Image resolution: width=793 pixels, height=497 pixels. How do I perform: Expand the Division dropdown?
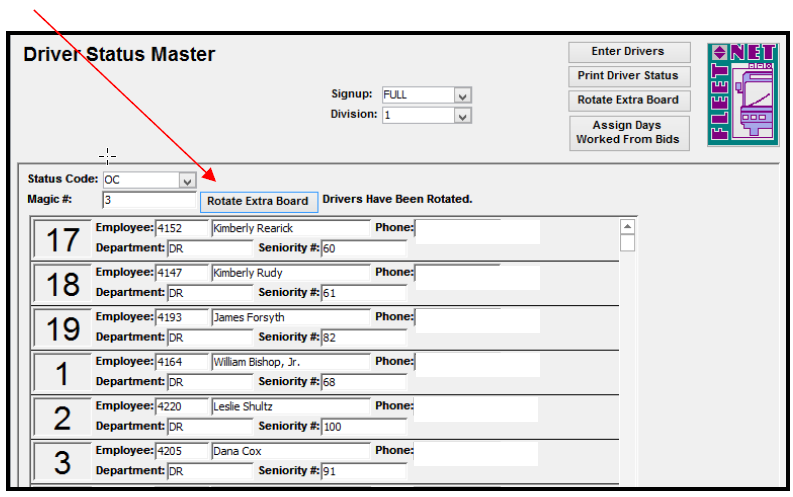pyautogui.click(x=462, y=115)
